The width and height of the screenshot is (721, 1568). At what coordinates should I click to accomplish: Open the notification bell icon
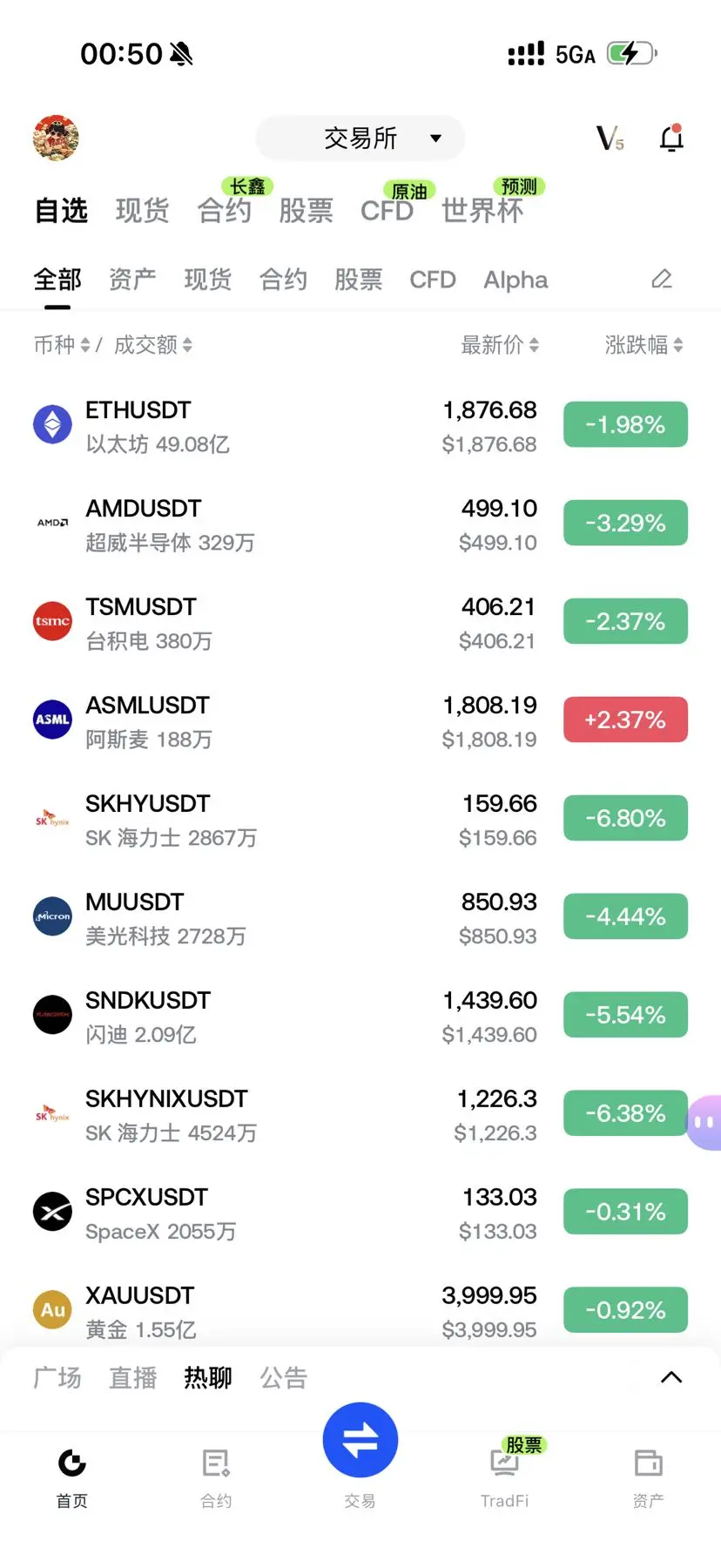click(x=671, y=138)
